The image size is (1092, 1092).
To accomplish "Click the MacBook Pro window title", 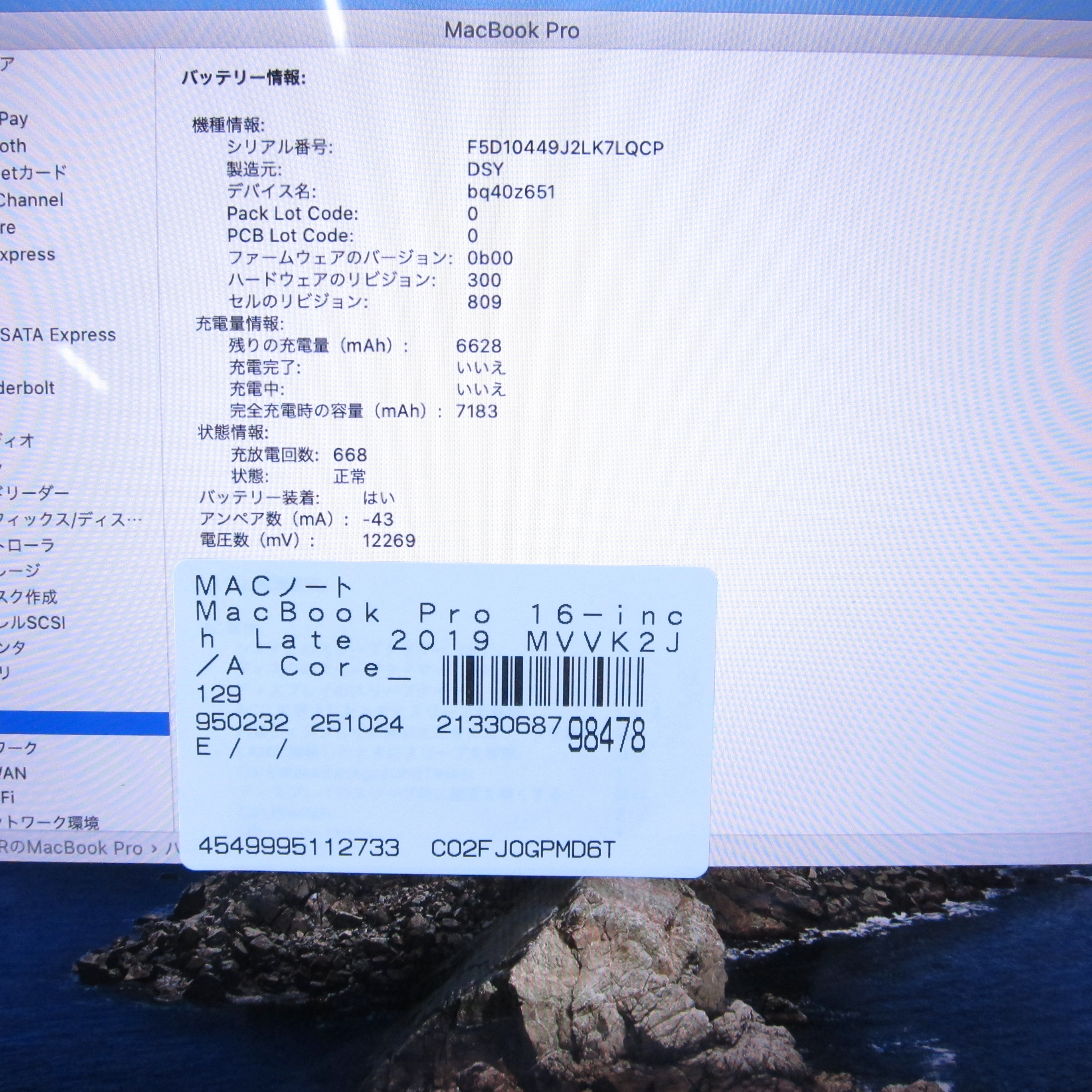I will tap(512, 30).
